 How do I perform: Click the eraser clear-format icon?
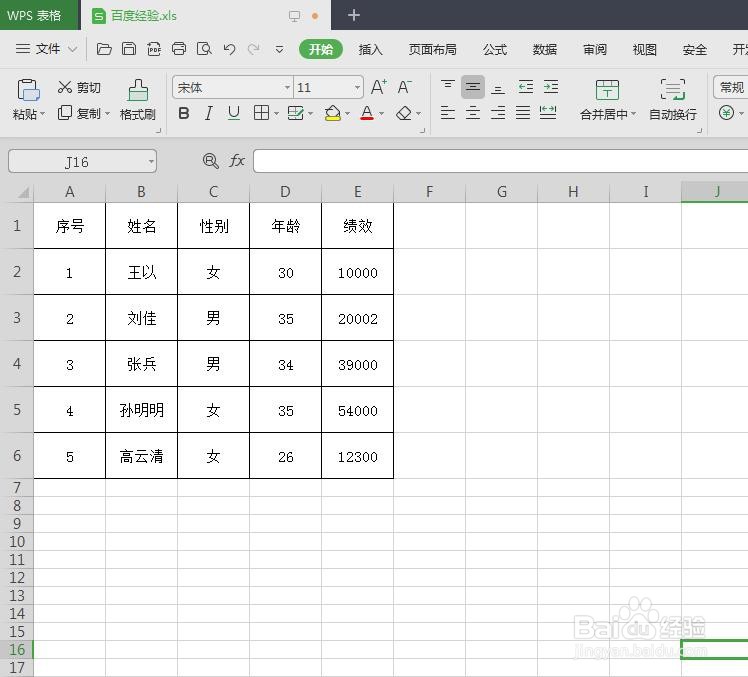tap(404, 113)
